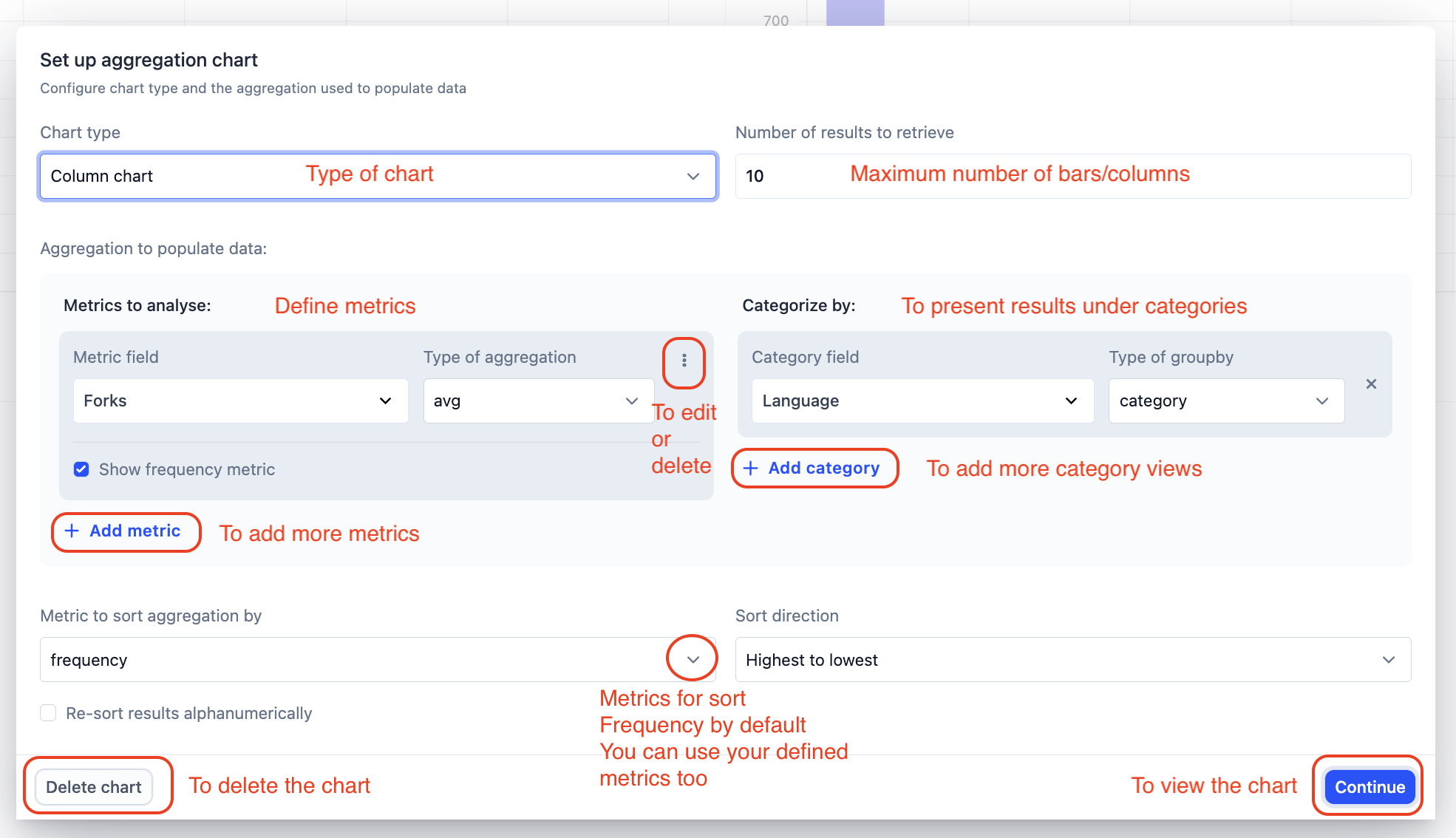Remove the Language category row with X
This screenshot has width=1456, height=838.
[1371, 384]
